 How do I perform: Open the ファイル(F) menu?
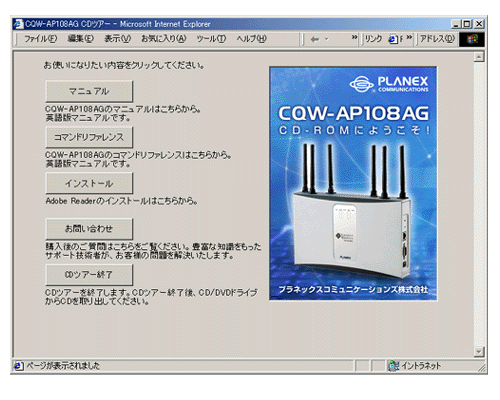(x=40, y=39)
